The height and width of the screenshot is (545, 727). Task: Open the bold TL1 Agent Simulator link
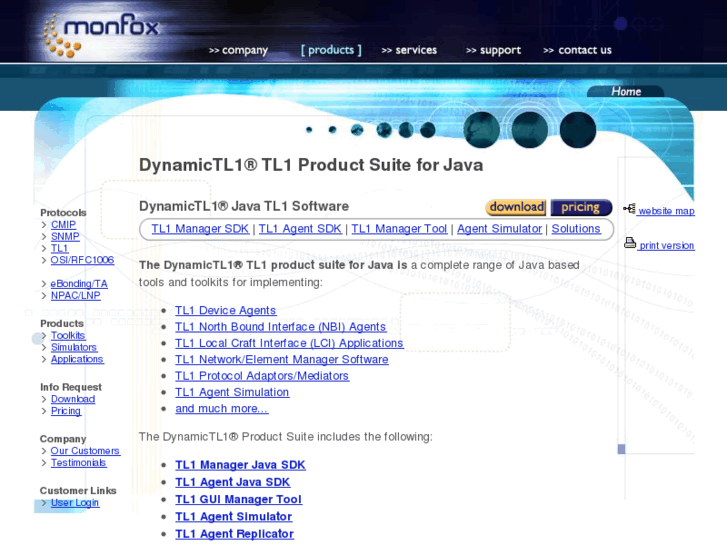(x=233, y=517)
